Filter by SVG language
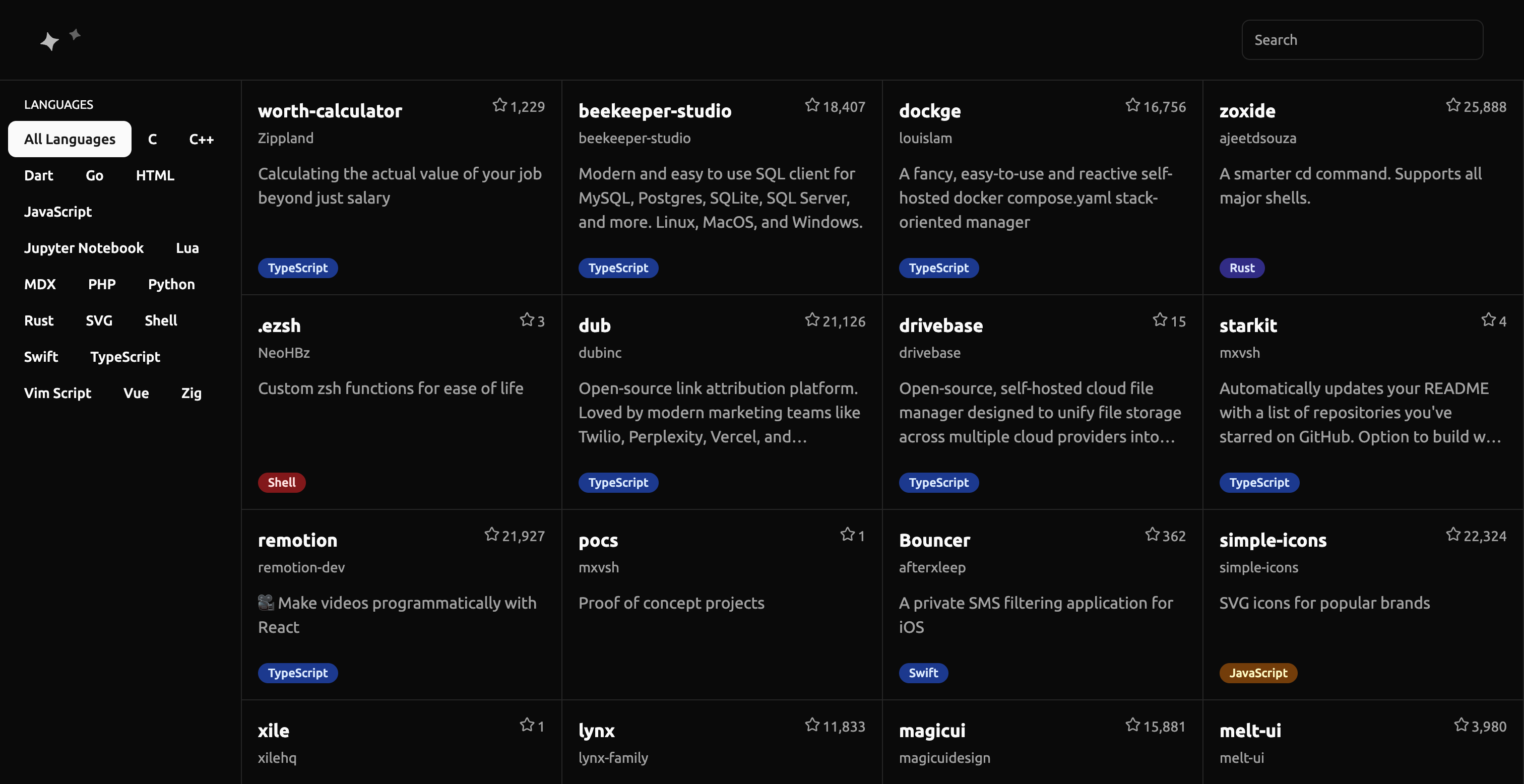 99,320
